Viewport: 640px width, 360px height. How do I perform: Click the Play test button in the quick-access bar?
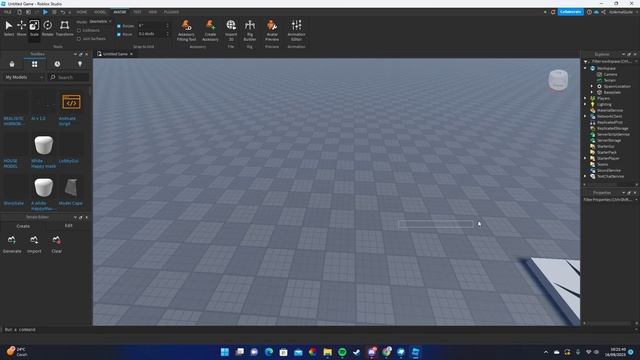pyautogui.click(x=45, y=12)
